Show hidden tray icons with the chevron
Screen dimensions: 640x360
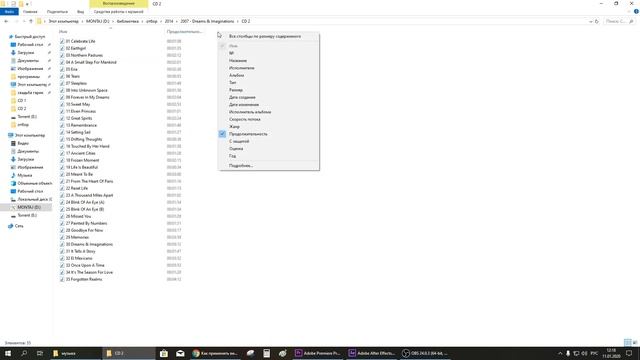(x=560, y=353)
